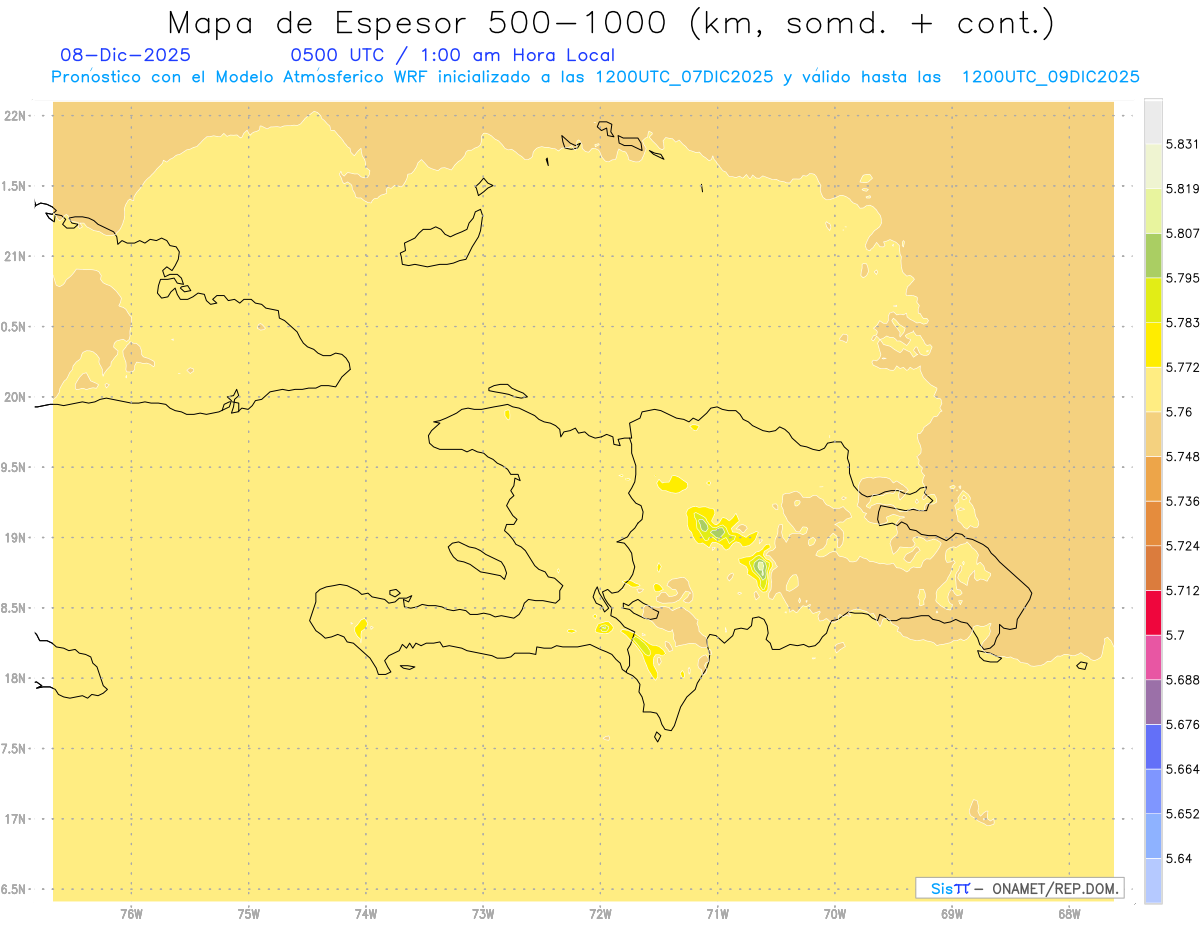
Task: Pick the green legend swatch below 5.807
Action: (x=1153, y=255)
